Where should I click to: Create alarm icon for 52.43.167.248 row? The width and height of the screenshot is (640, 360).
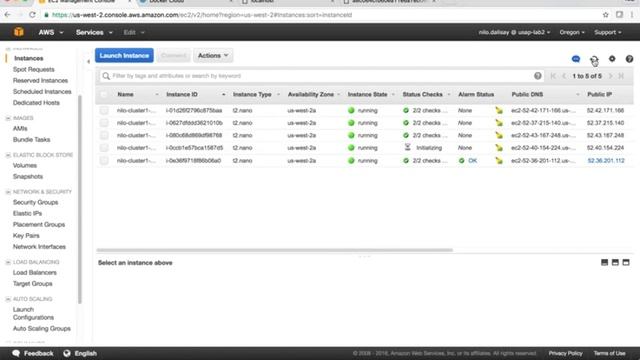point(499,135)
